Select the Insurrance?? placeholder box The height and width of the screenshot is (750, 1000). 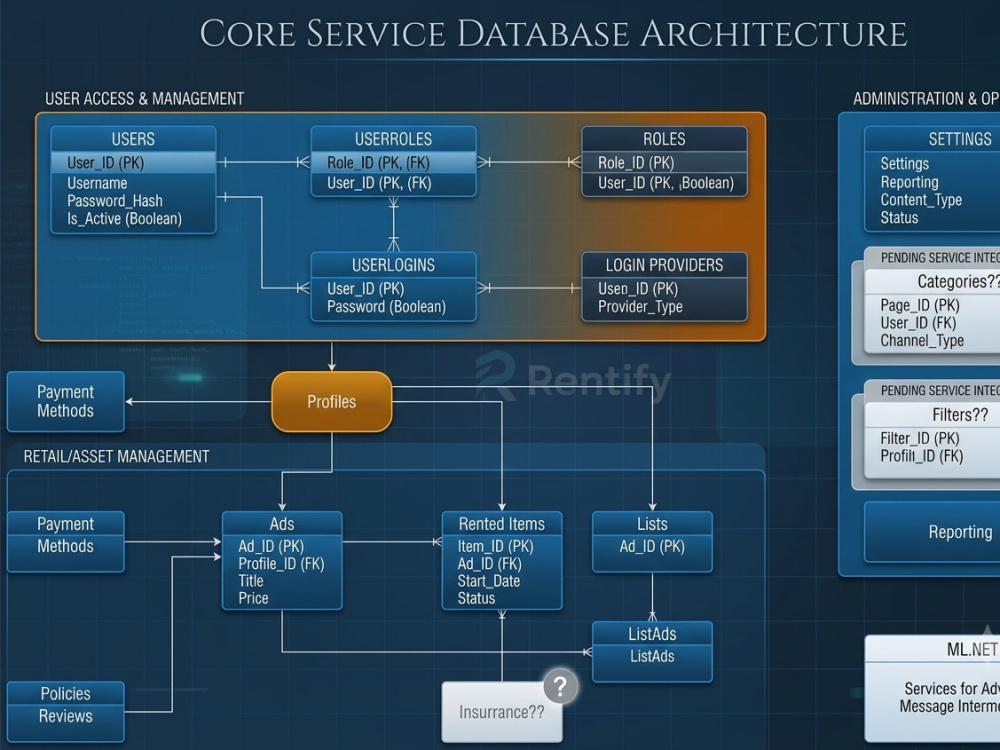click(x=502, y=712)
